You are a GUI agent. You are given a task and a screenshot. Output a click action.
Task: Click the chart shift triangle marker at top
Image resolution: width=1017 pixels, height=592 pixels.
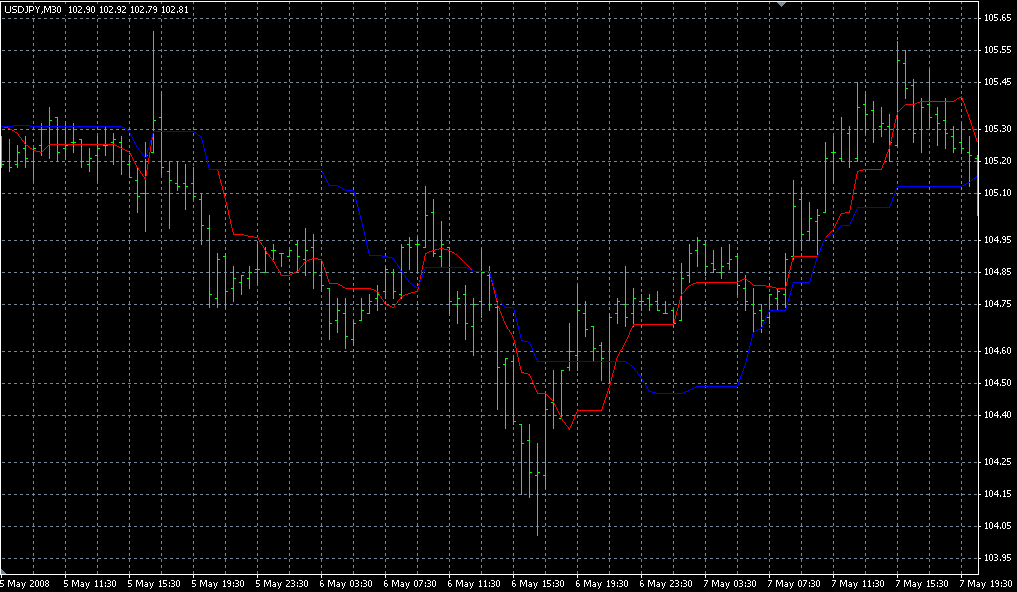pos(784,5)
